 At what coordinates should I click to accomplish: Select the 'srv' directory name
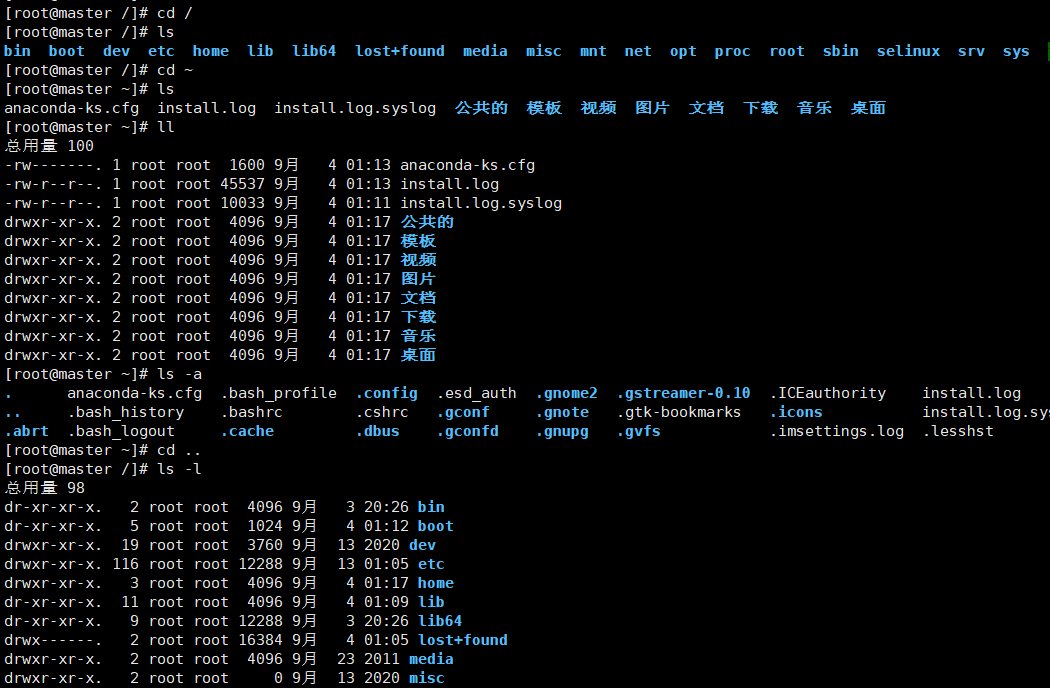click(971, 51)
